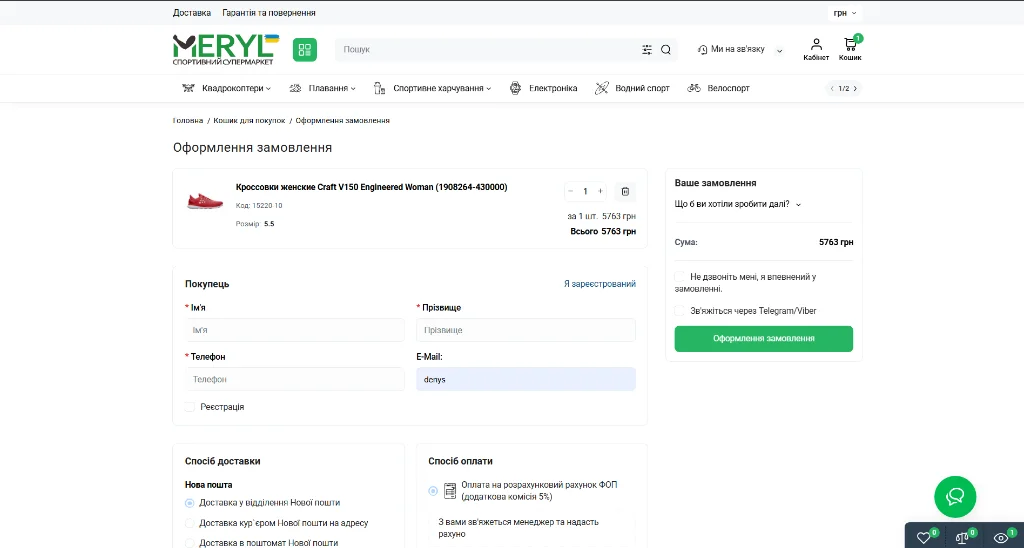The height and width of the screenshot is (548, 1024).
Task: Select 'Доставка в поштомат Нової пошти'
Action: click(x=189, y=543)
